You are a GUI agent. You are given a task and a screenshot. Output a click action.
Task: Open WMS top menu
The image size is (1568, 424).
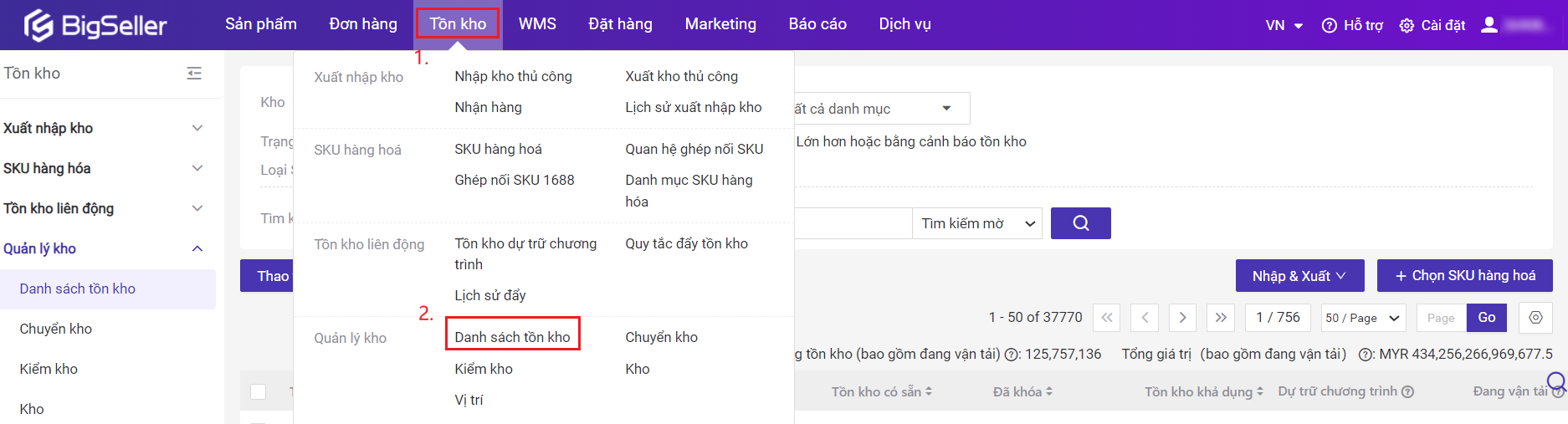point(537,24)
